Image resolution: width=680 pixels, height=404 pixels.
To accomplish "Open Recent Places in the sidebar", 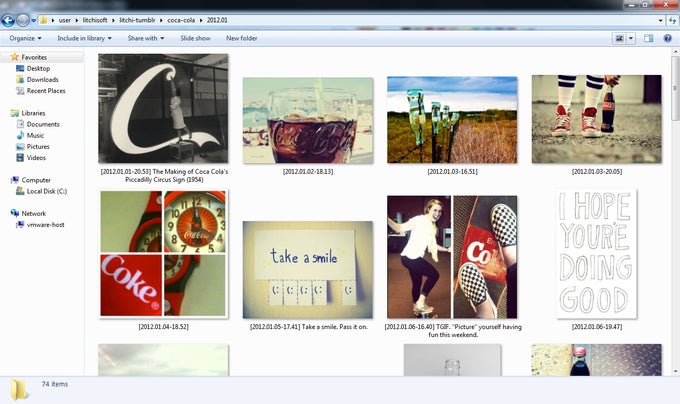I will pos(46,91).
